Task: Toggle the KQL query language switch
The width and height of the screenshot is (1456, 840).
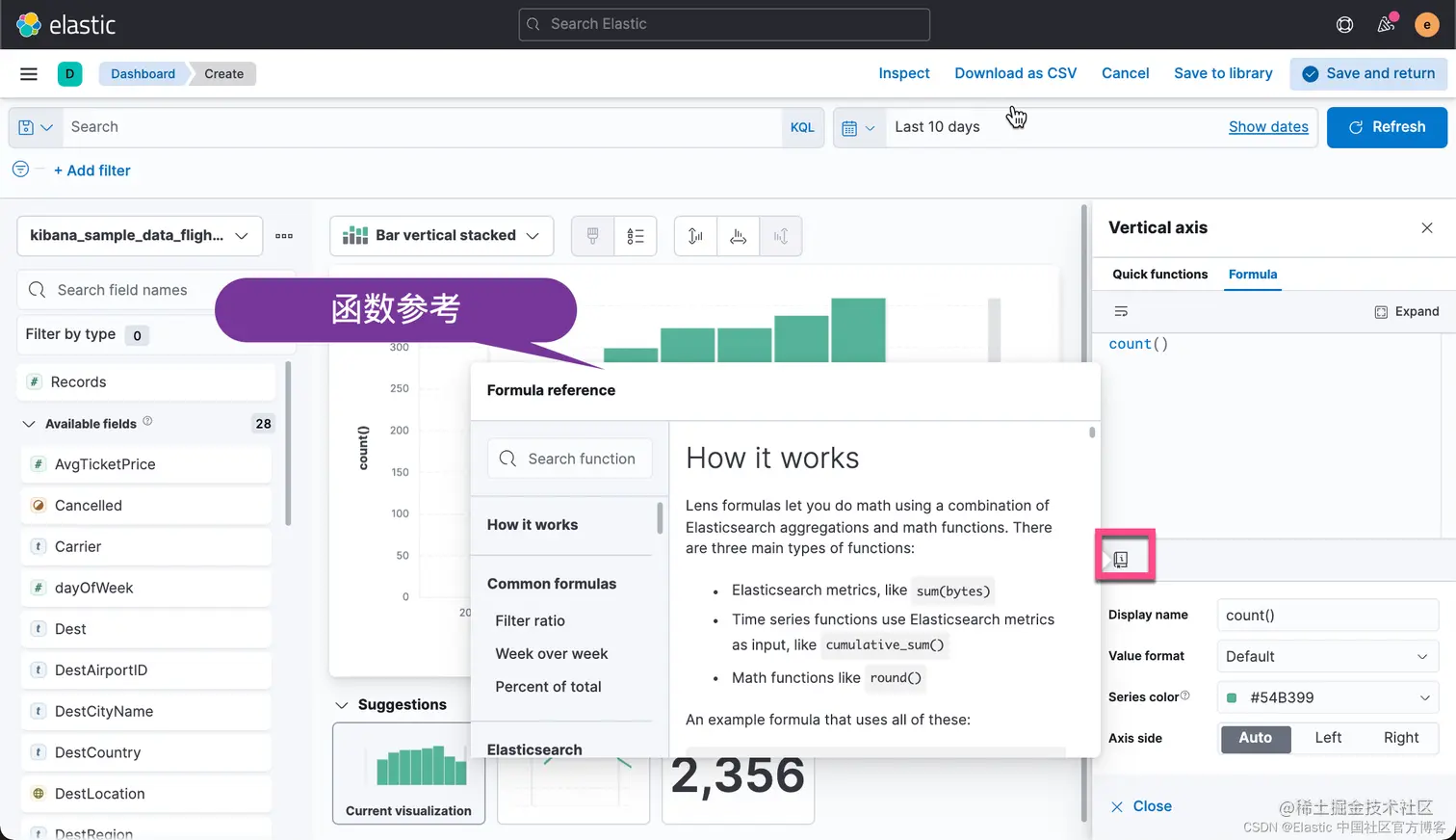Action: pos(802,127)
